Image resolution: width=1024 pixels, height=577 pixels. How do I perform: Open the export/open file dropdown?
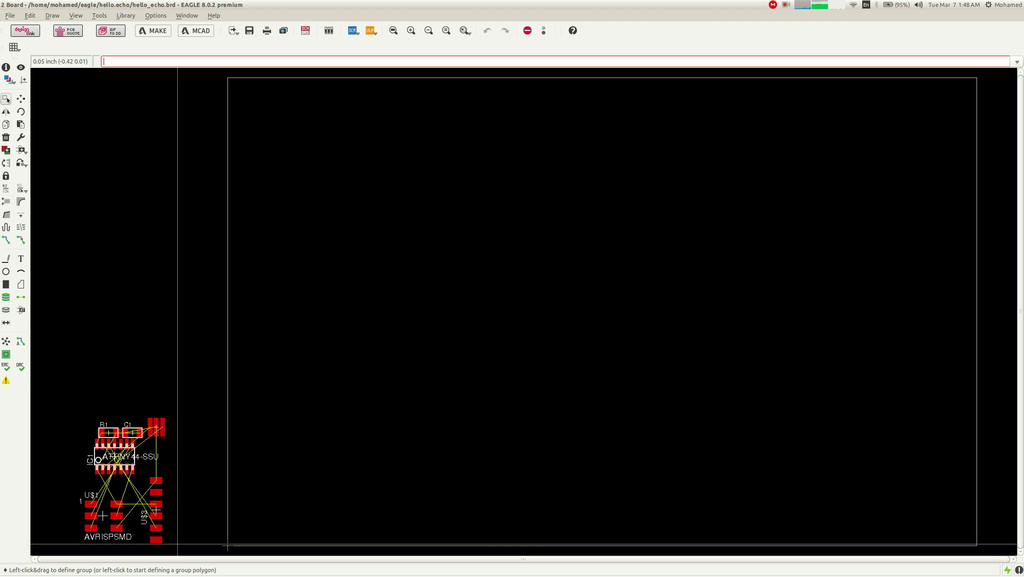click(233, 31)
